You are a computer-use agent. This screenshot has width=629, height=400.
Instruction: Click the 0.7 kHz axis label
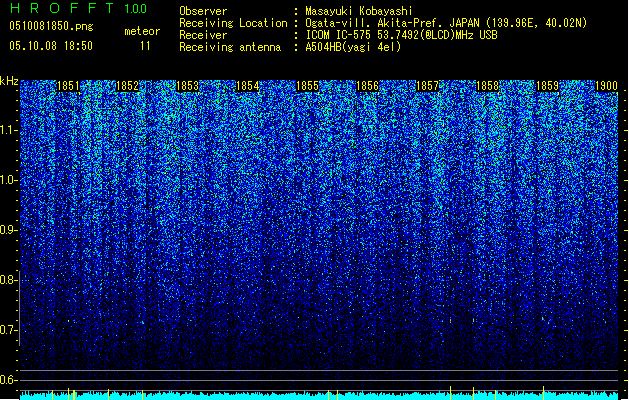[x=8, y=330]
